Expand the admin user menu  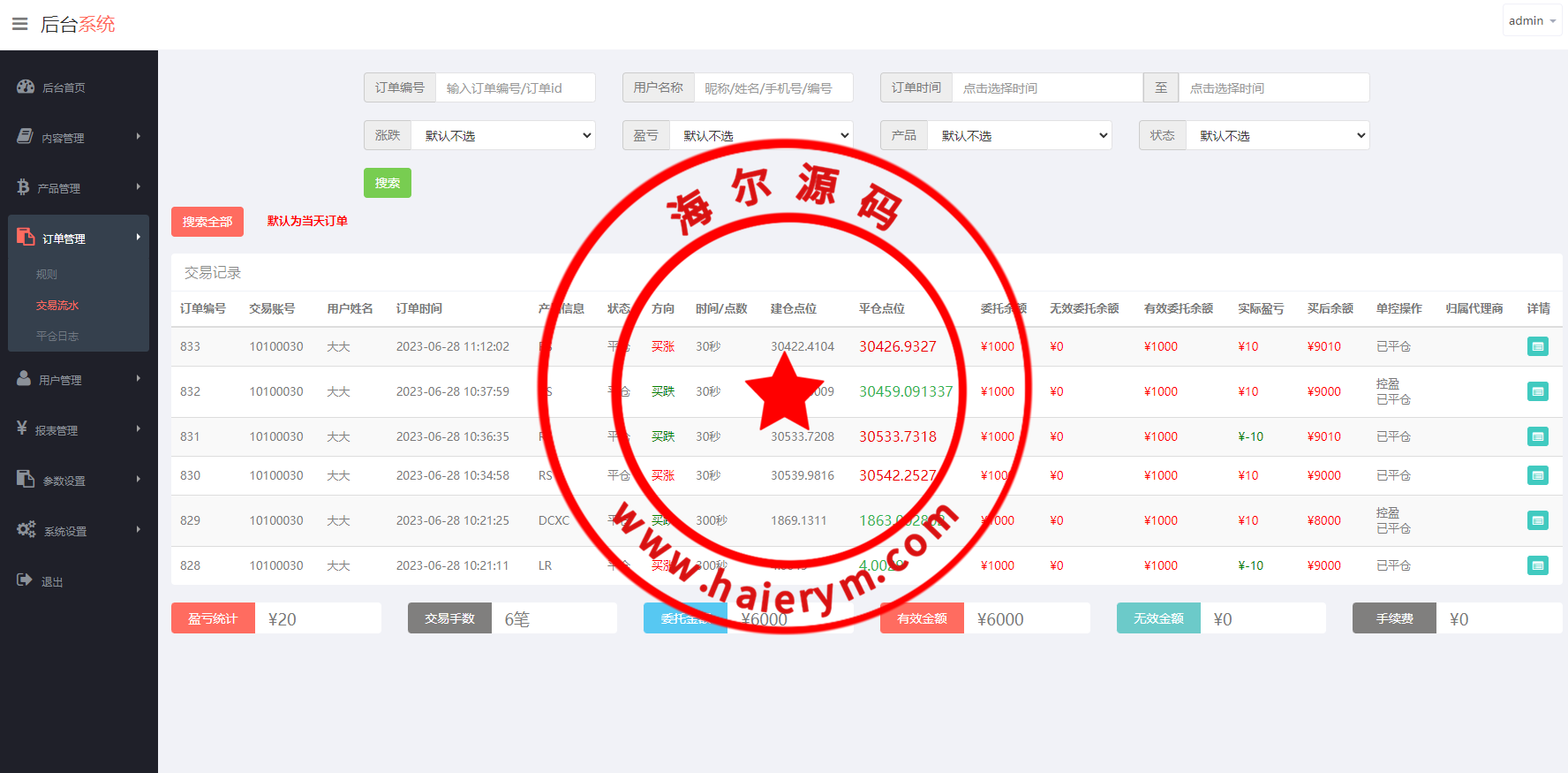[1532, 20]
